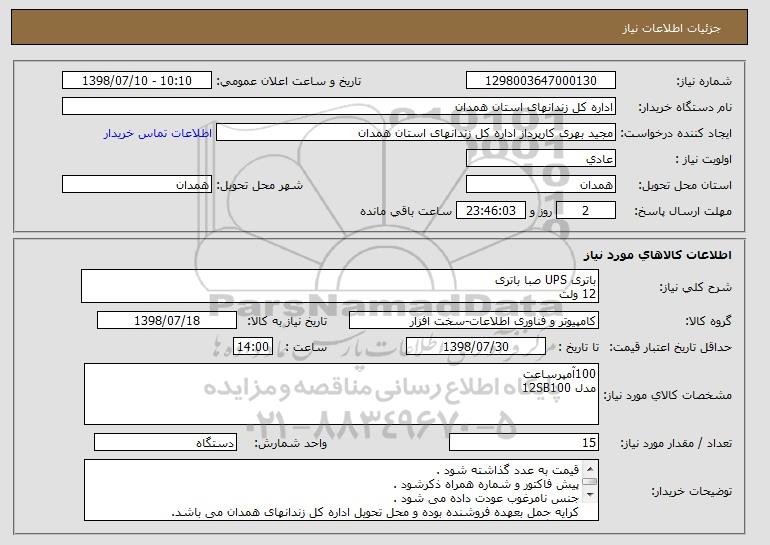Click the مهلت ارسال پاسخ label
This screenshot has width=770, height=545.
(x=683, y=211)
